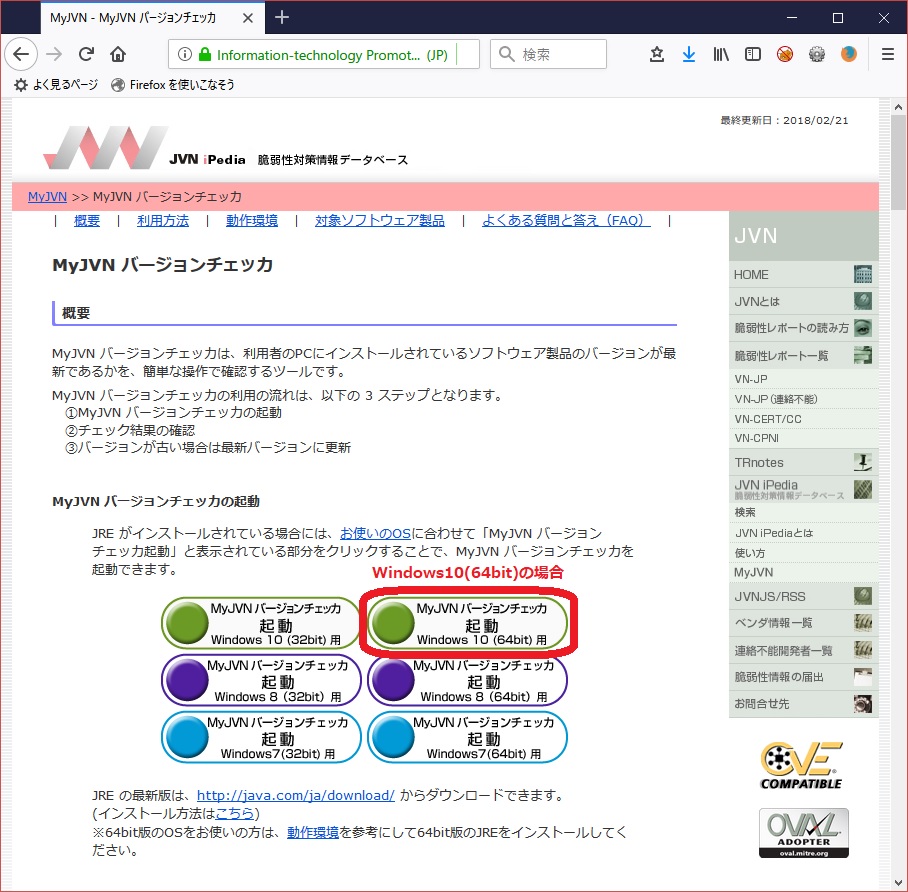The width and height of the screenshot is (908, 892).
Task: Open 脆弱性情報の届出 sidebar item
Action: (x=803, y=677)
